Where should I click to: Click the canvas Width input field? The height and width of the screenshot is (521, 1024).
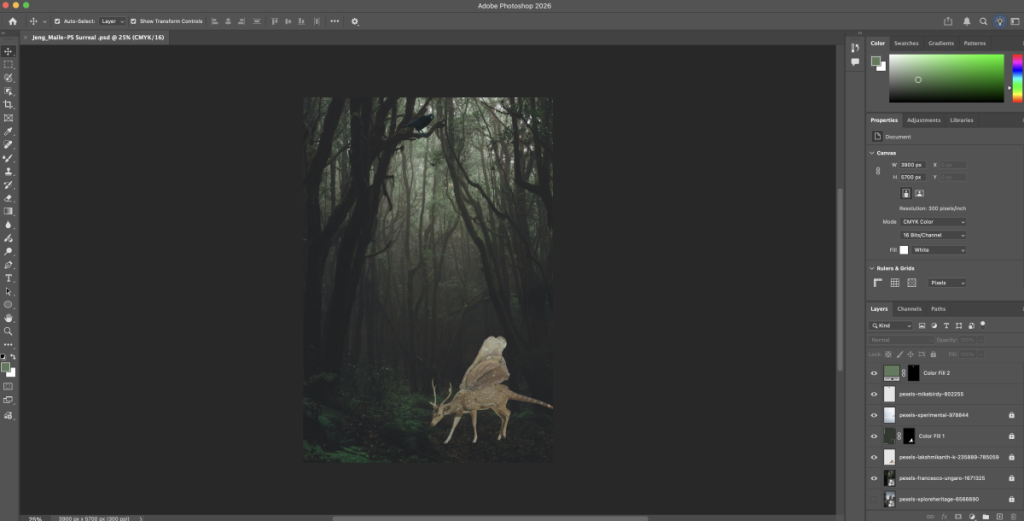tap(913, 164)
